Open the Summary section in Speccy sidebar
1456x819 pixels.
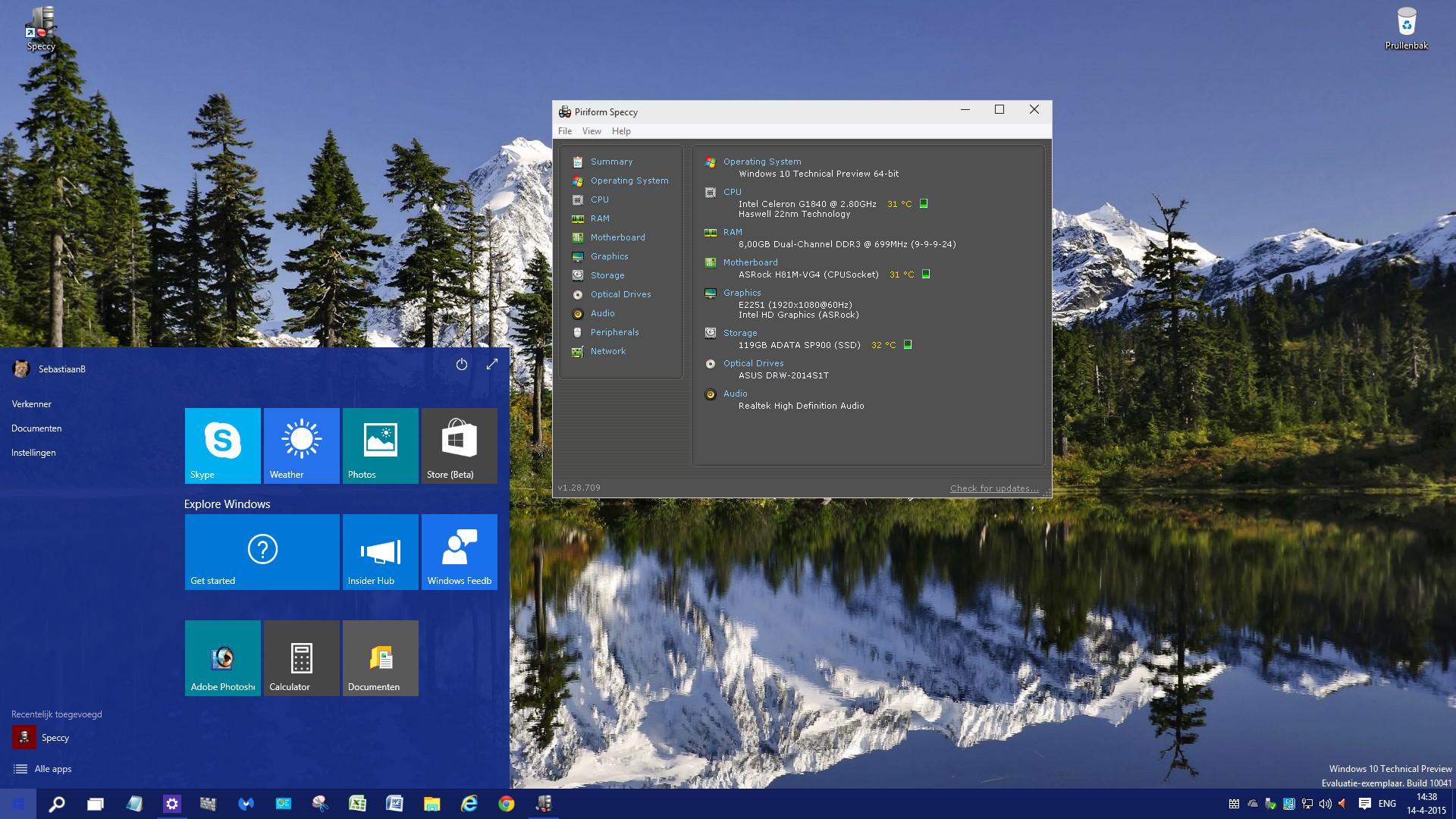coord(611,162)
